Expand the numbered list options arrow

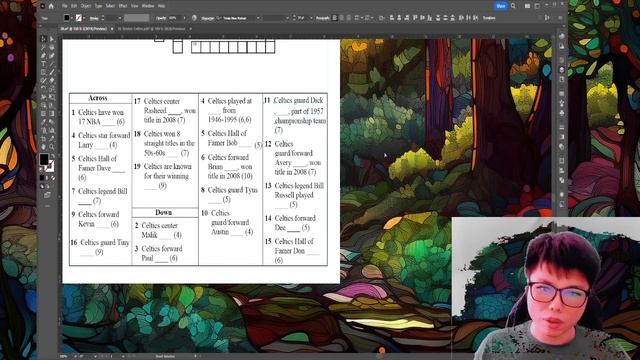pos(371,18)
